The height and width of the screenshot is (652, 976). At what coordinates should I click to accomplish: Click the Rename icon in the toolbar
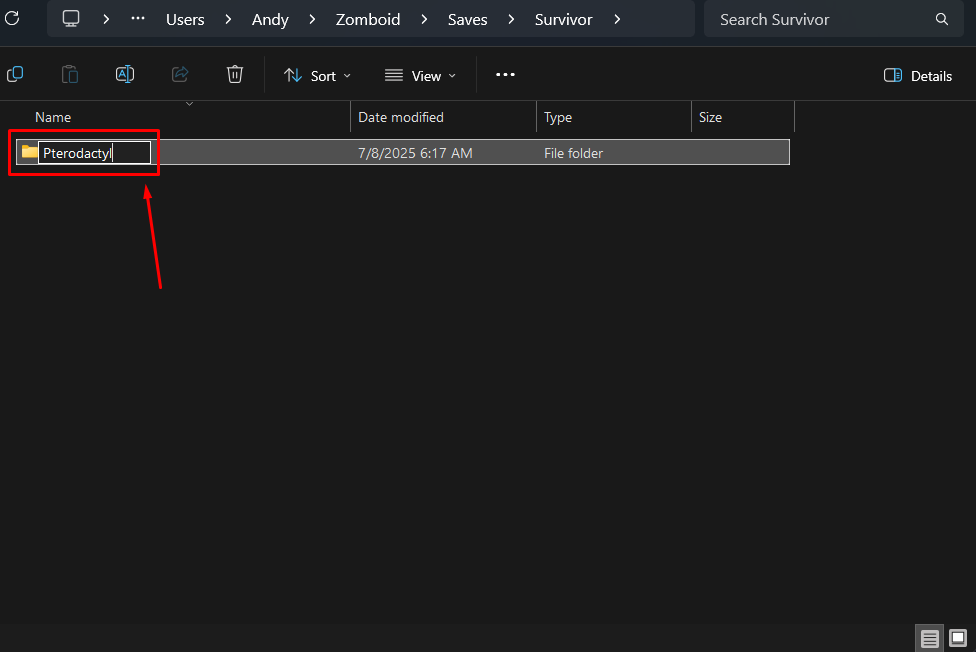coord(125,75)
